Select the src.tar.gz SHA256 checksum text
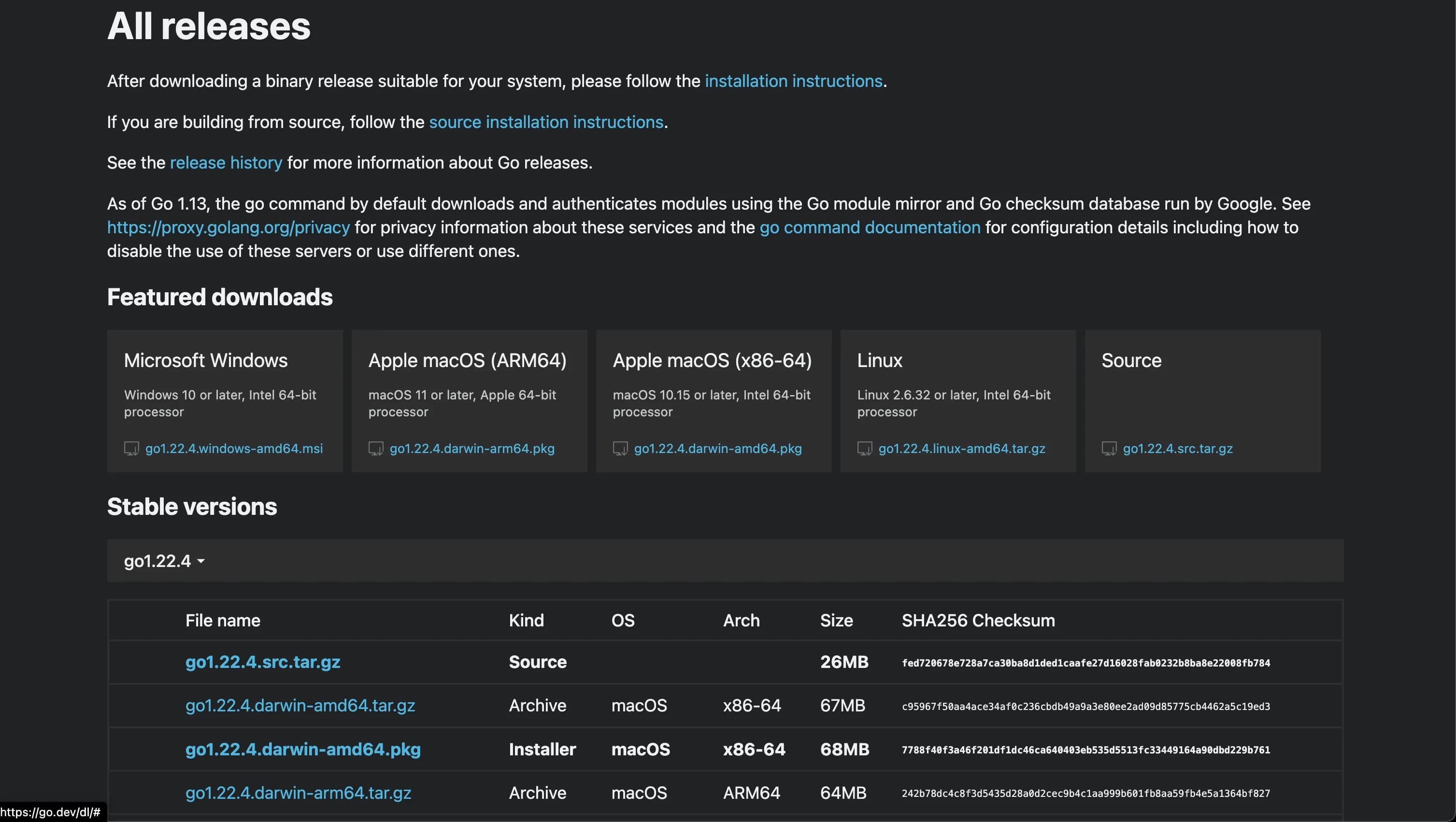The height and width of the screenshot is (822, 1456). 1085,663
